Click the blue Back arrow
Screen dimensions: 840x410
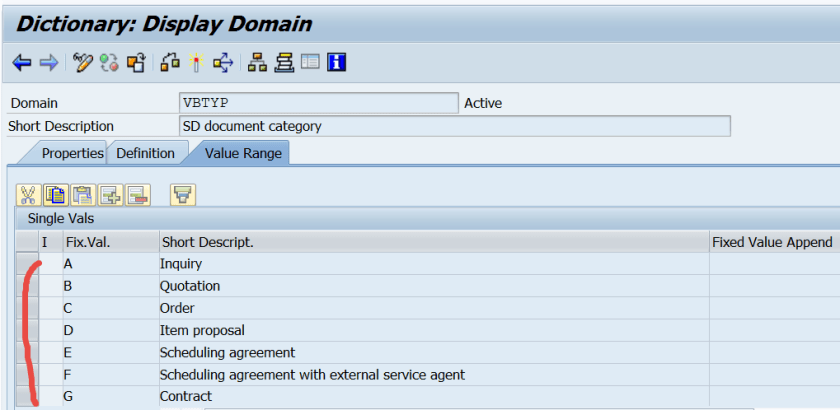21,63
